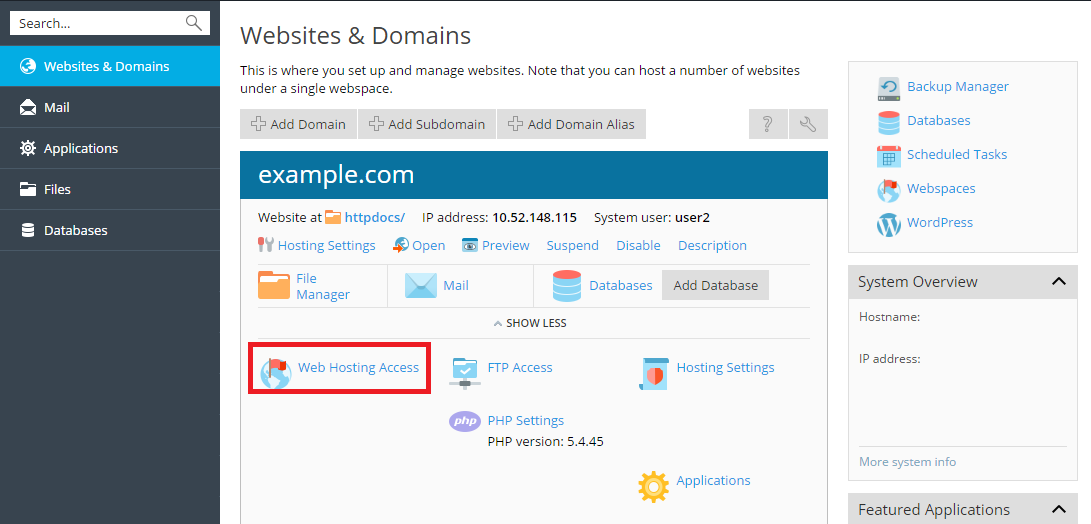Open the Web Hosting Access link
Screen dimensions: 1091x524
pyautogui.click(x=358, y=367)
